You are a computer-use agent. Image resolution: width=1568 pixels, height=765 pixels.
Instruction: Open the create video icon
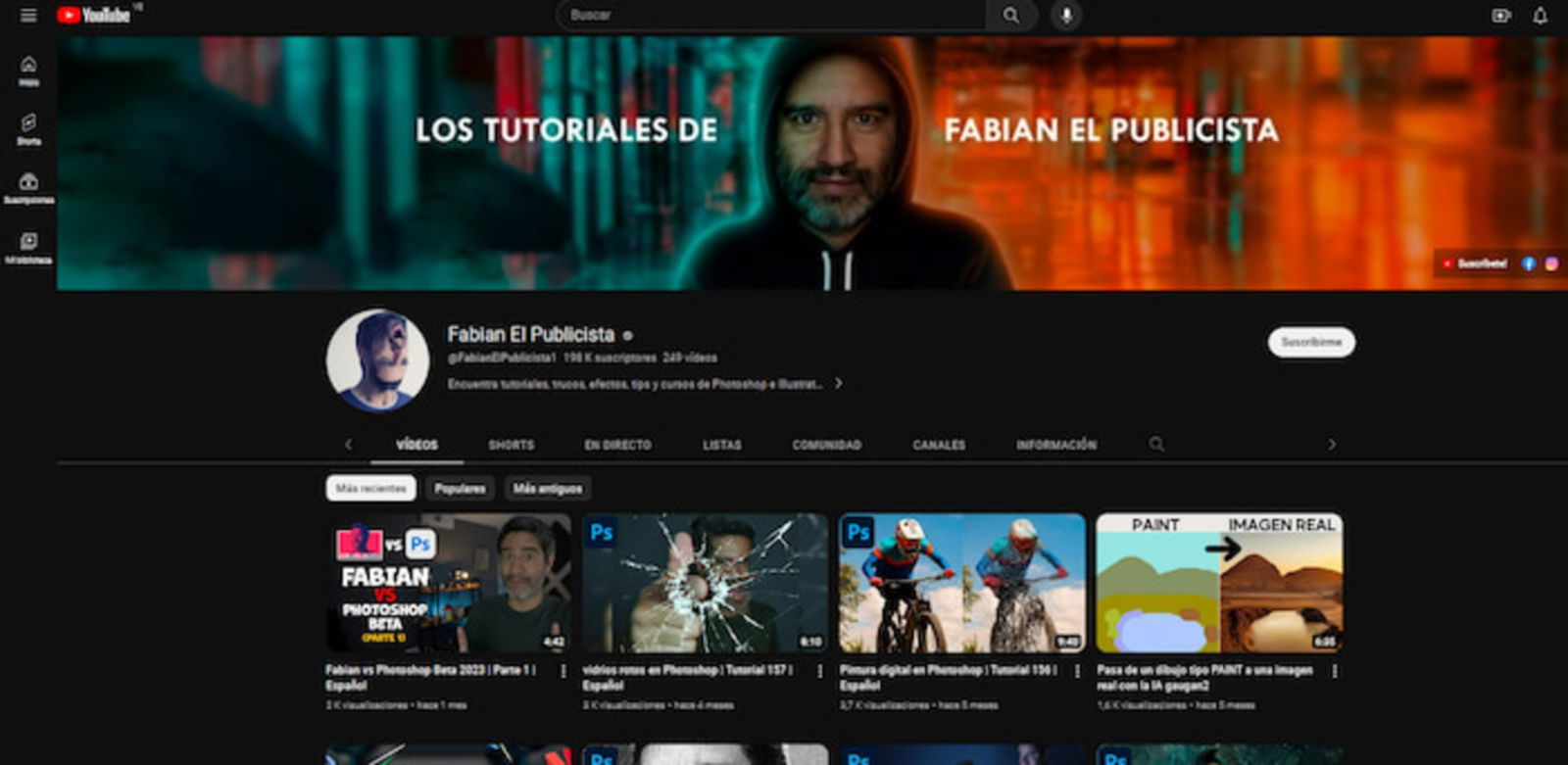(x=1500, y=16)
